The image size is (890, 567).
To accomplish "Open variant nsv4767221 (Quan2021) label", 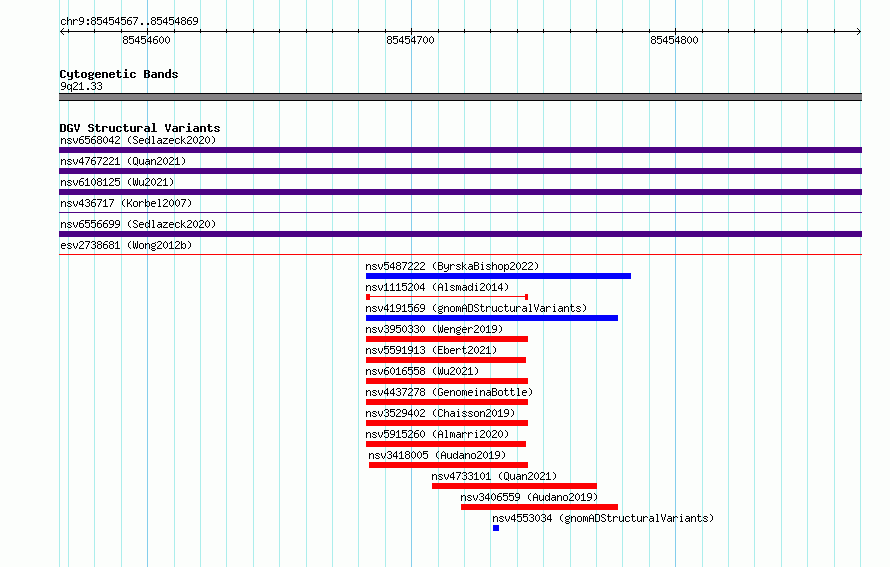I will (x=123, y=161).
